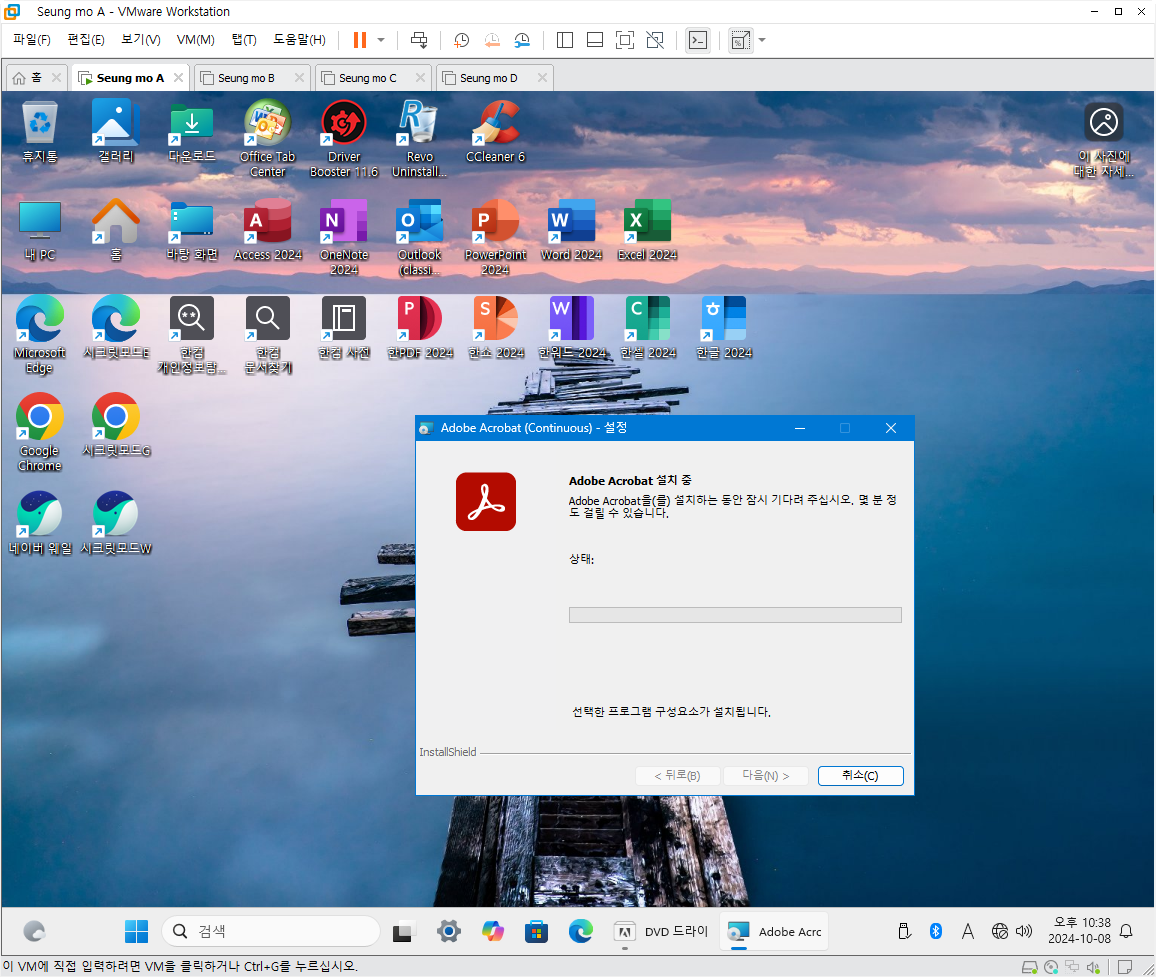Open Settings gear in the guest taskbar
This screenshot has width=1156, height=977.
[448, 931]
